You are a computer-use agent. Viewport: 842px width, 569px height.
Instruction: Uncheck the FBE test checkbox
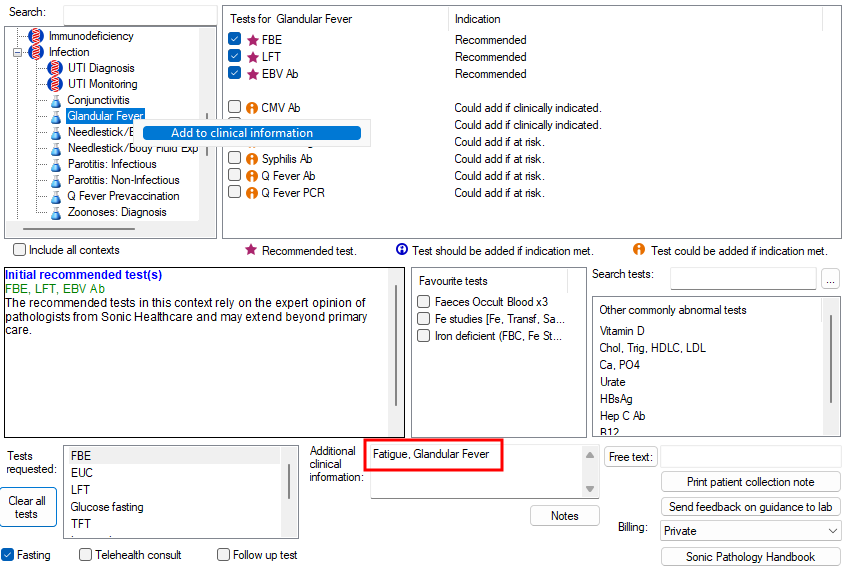pos(235,39)
